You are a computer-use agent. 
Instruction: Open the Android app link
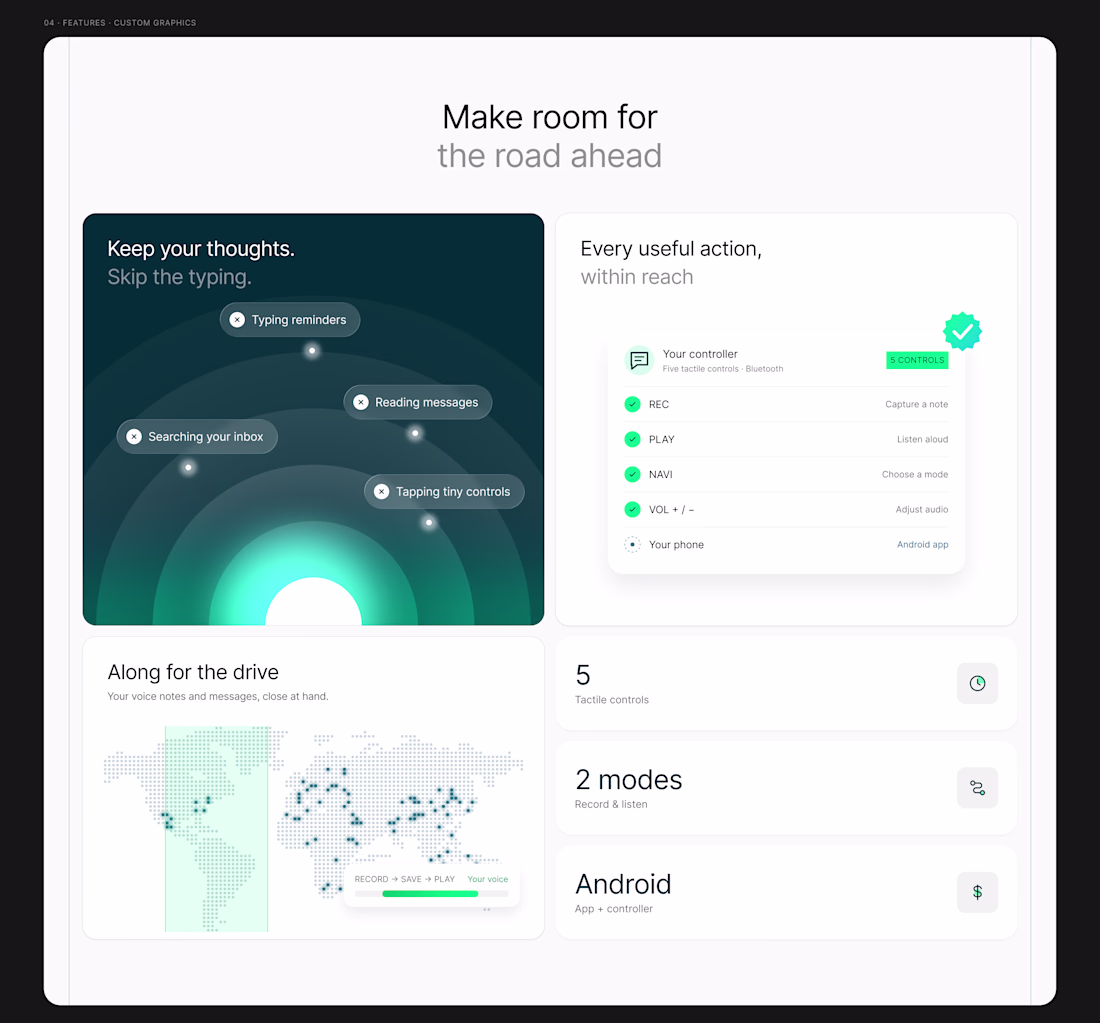(x=923, y=544)
